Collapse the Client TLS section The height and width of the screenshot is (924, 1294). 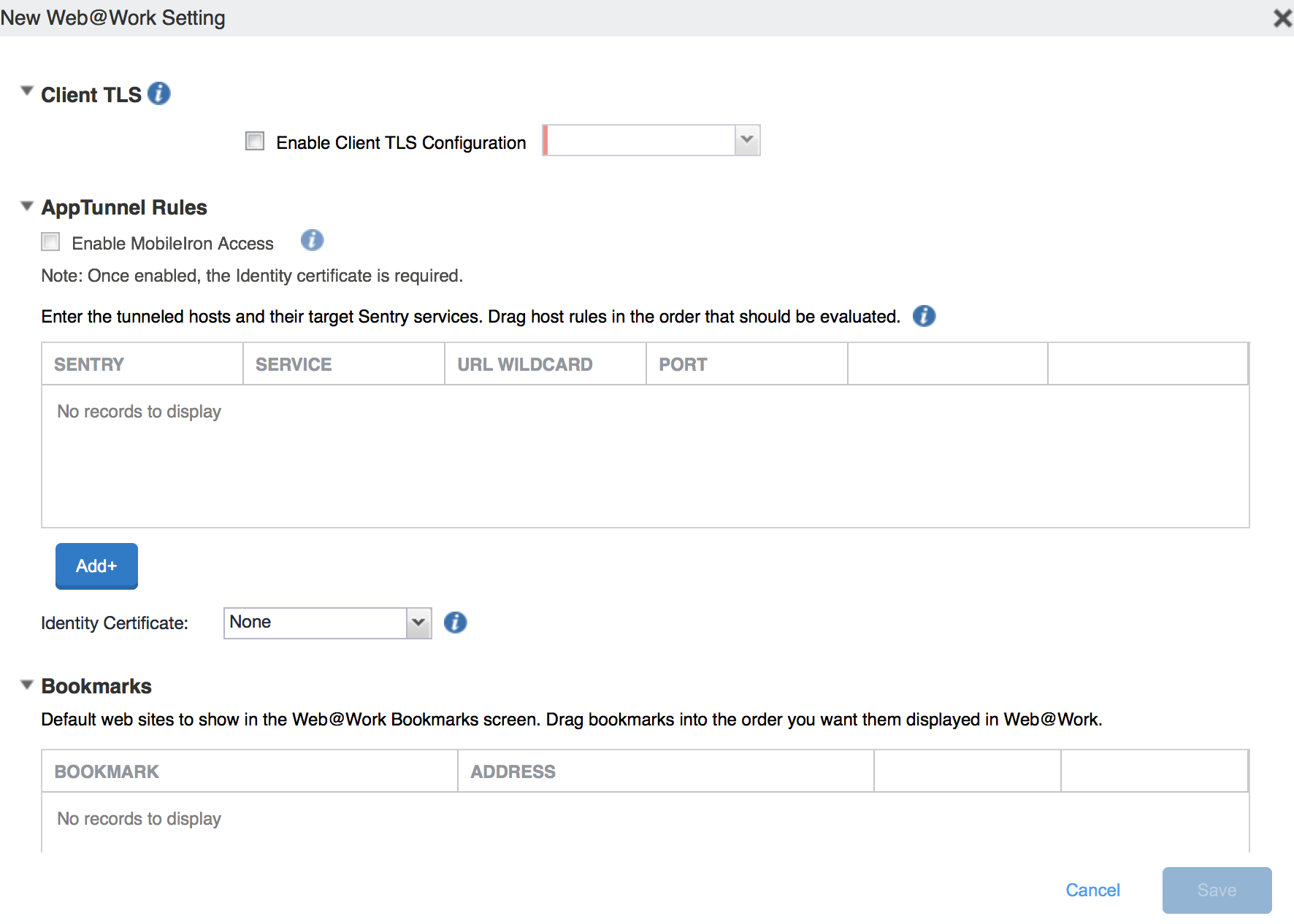pos(27,91)
